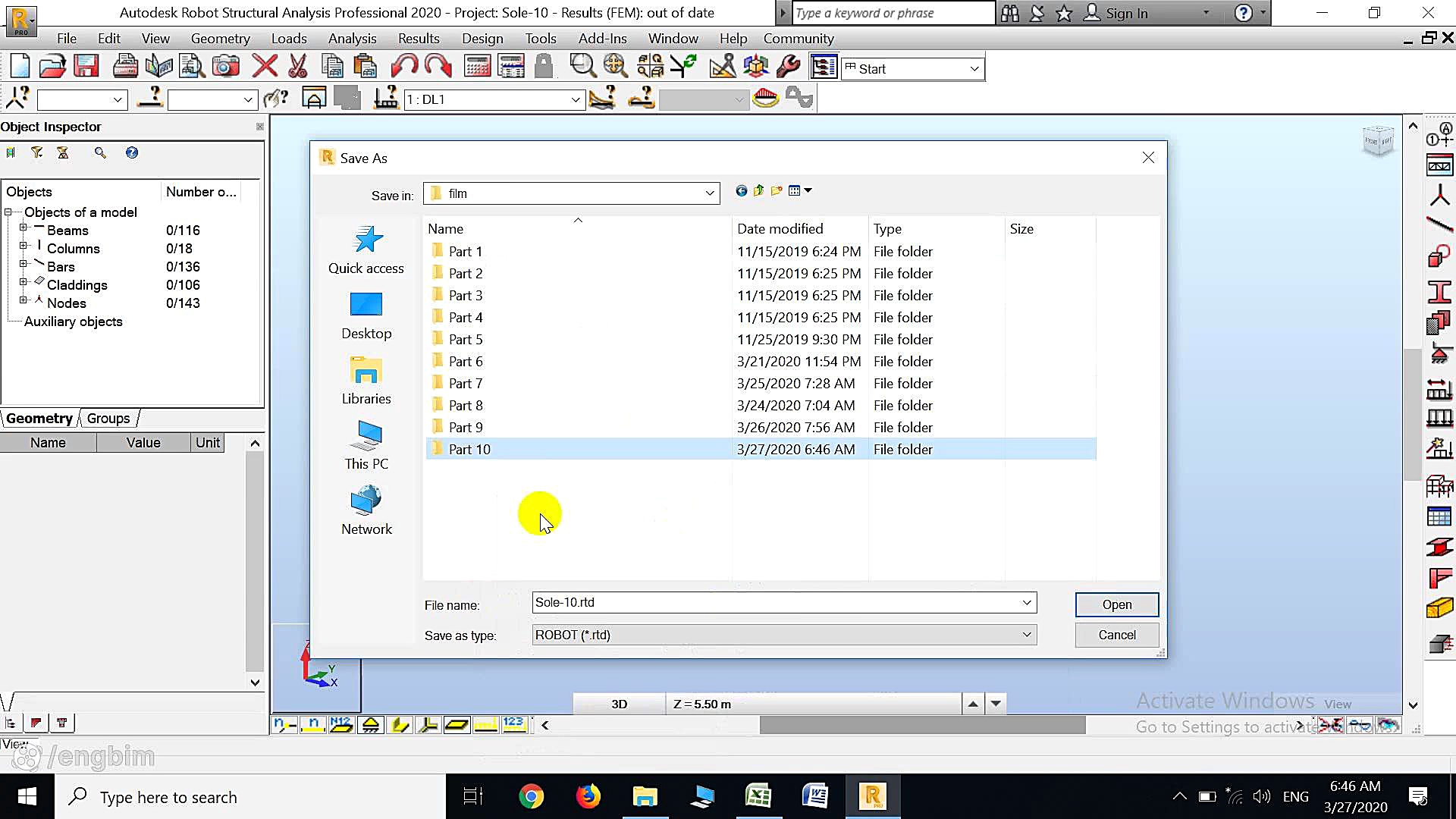Click the load case selection icon beside DL1
The width and height of the screenshot is (1456, 819).
pos(386,99)
